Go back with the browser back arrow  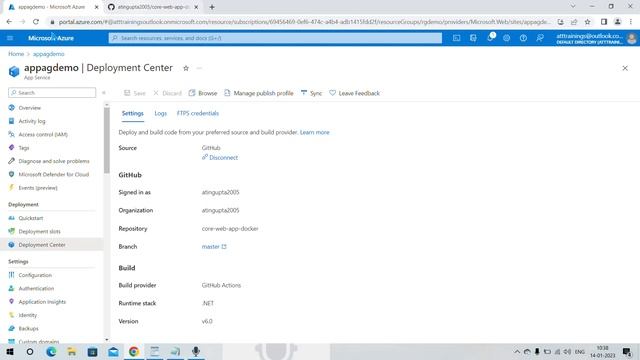point(9,22)
